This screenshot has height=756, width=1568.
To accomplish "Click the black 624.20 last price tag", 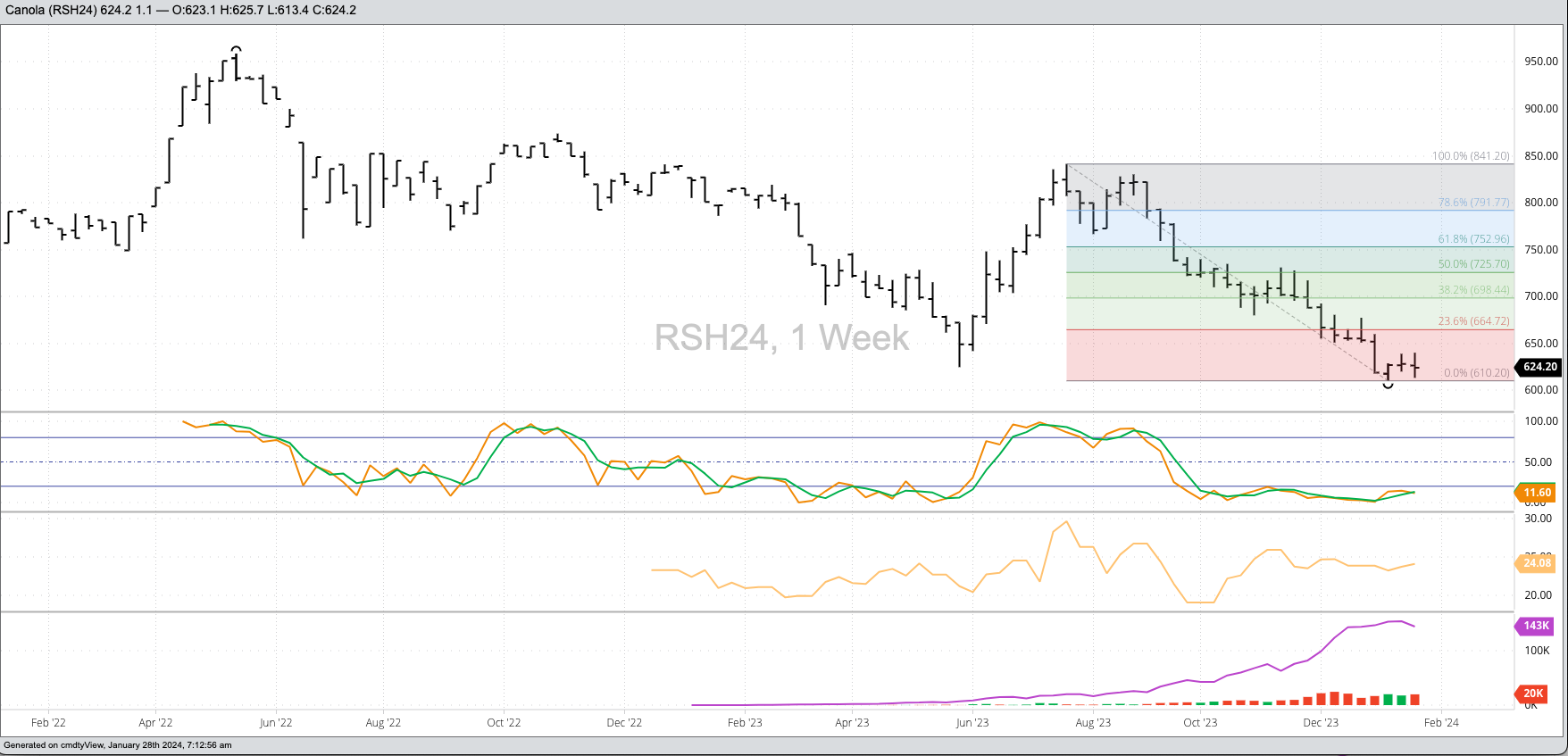I will click(1539, 367).
